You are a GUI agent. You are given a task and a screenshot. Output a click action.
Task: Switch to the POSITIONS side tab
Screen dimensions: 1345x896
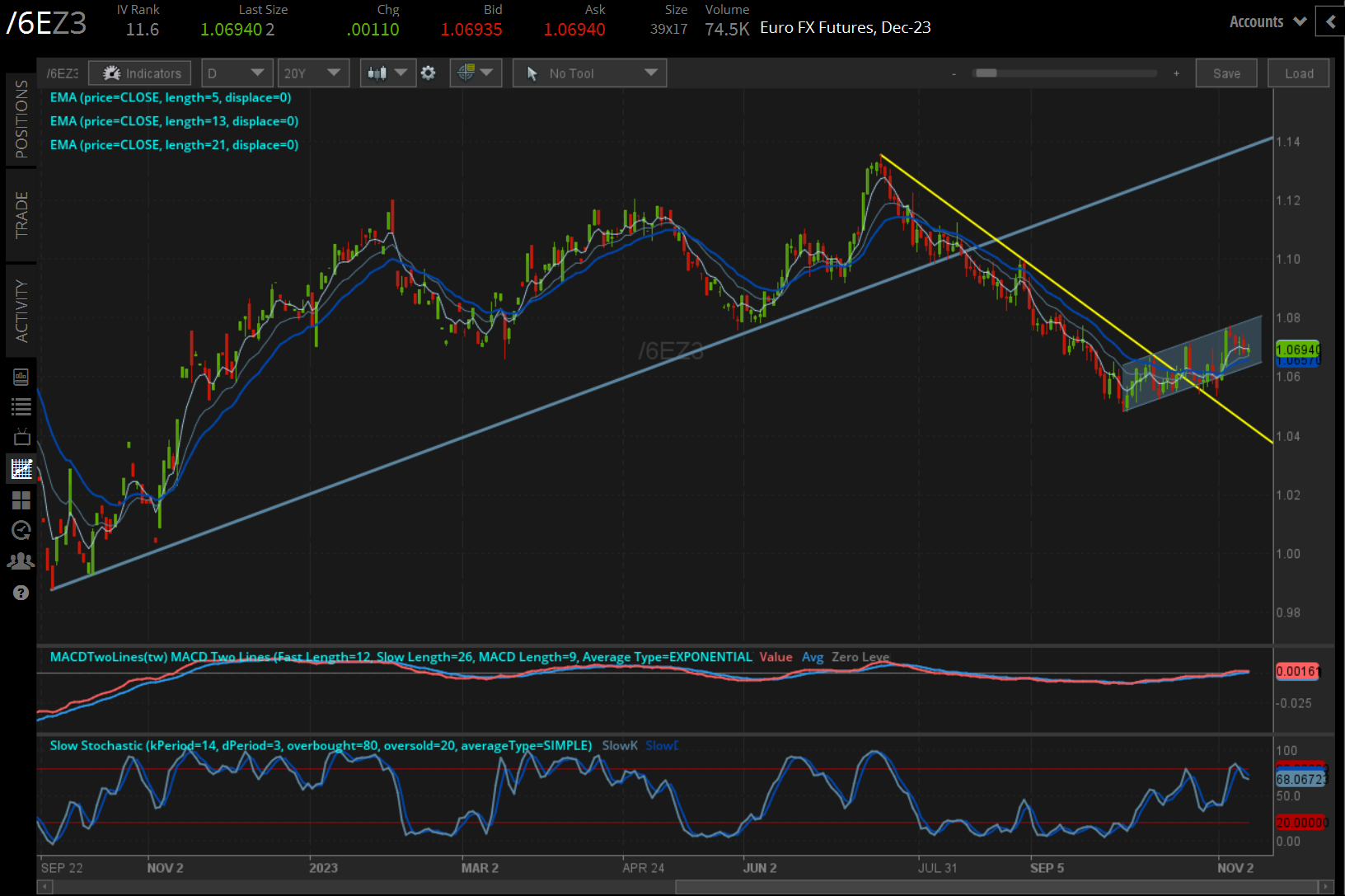(x=21, y=120)
